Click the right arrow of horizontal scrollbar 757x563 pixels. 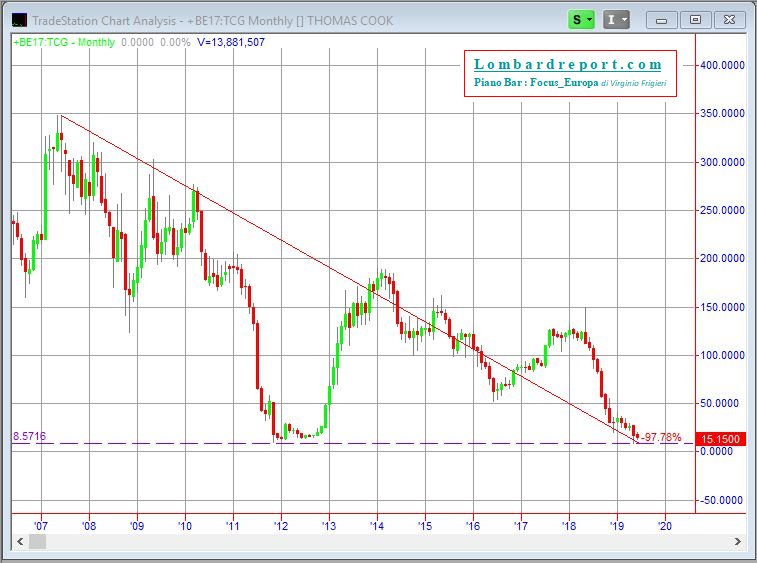pos(738,541)
